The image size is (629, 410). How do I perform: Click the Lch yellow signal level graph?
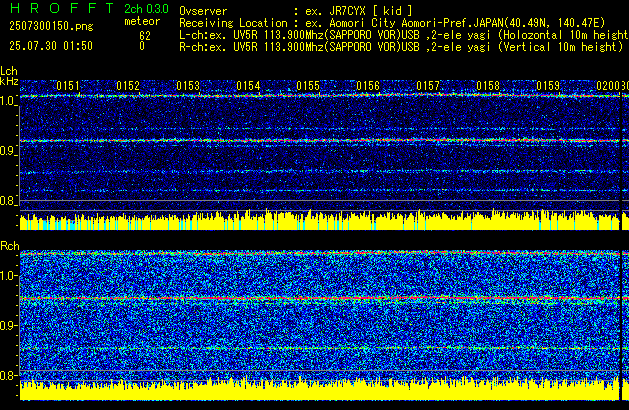click(x=320, y=220)
